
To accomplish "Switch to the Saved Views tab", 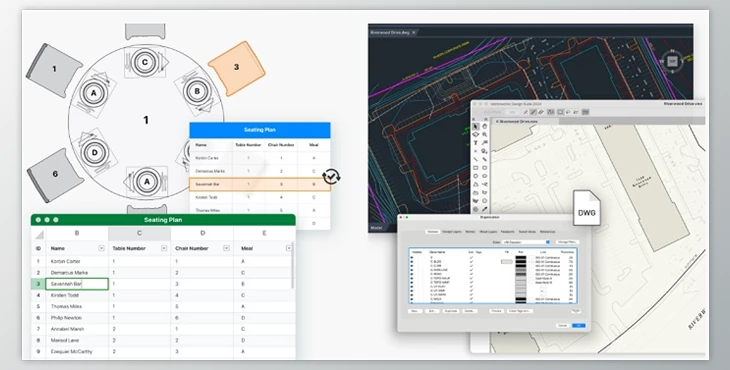I will tap(527, 232).
